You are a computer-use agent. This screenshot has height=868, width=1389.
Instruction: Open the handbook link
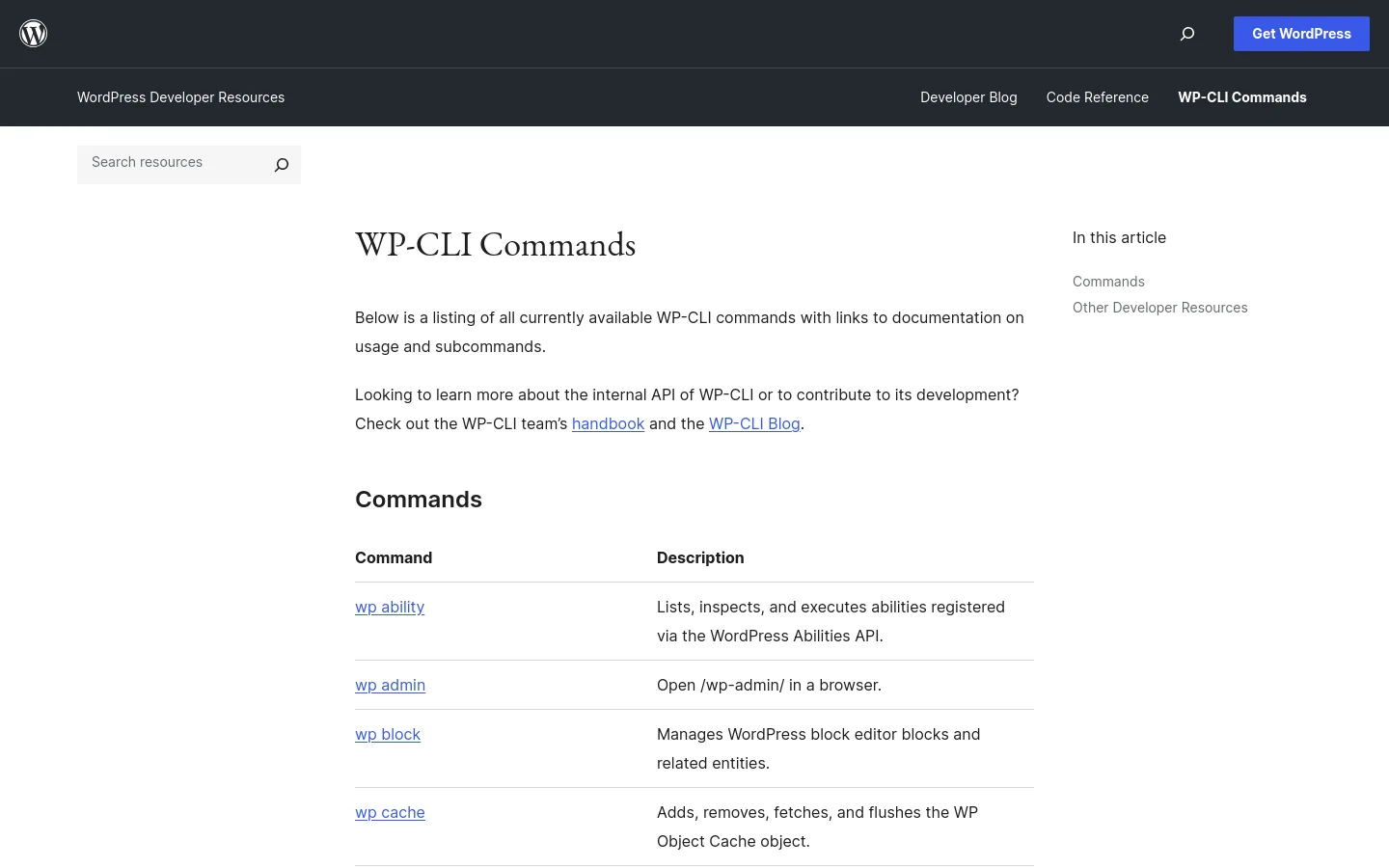point(608,423)
